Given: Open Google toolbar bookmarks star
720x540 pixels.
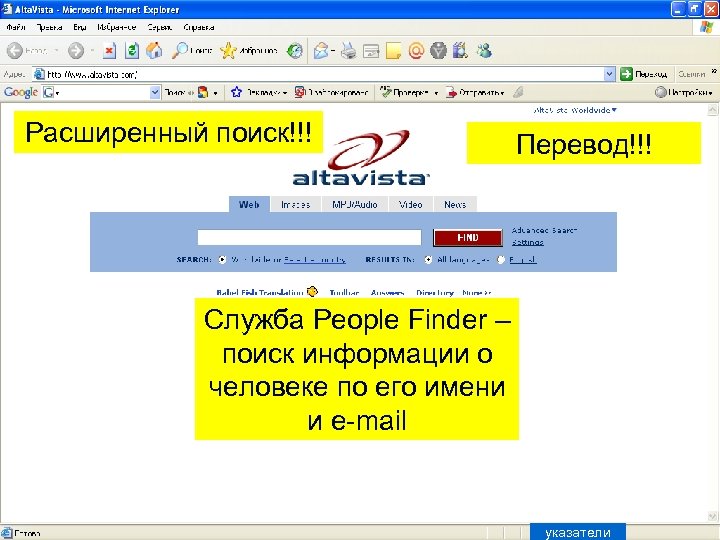Looking at the screenshot, I should pos(236,92).
